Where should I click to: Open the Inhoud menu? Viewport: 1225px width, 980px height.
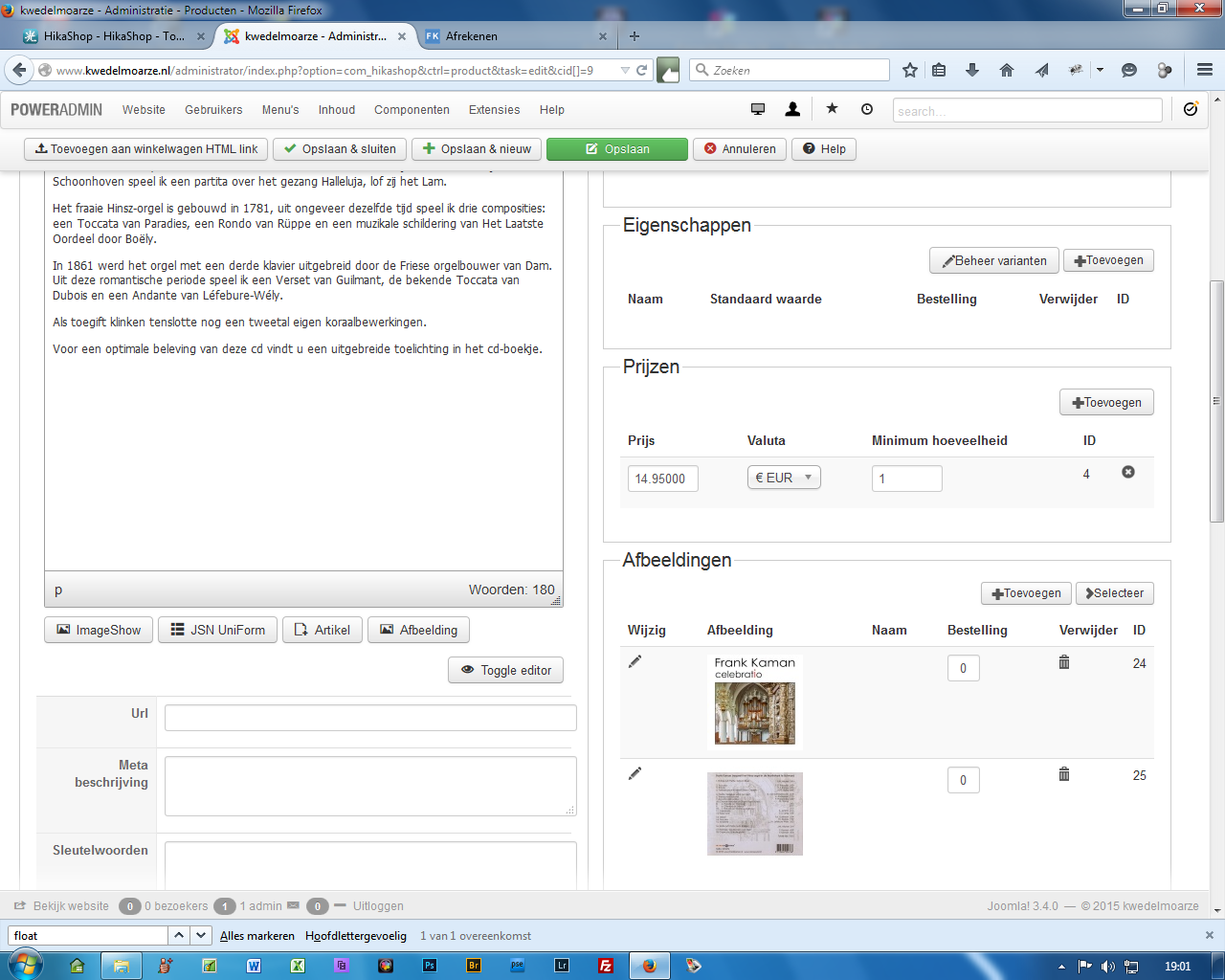337,109
